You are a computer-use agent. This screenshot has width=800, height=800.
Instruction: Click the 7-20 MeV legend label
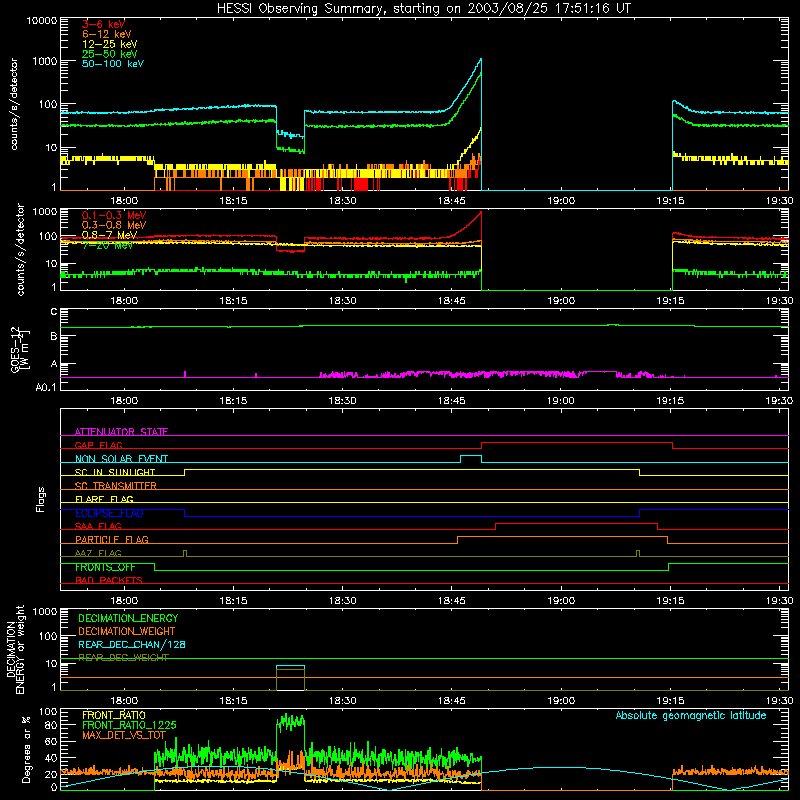(107, 245)
